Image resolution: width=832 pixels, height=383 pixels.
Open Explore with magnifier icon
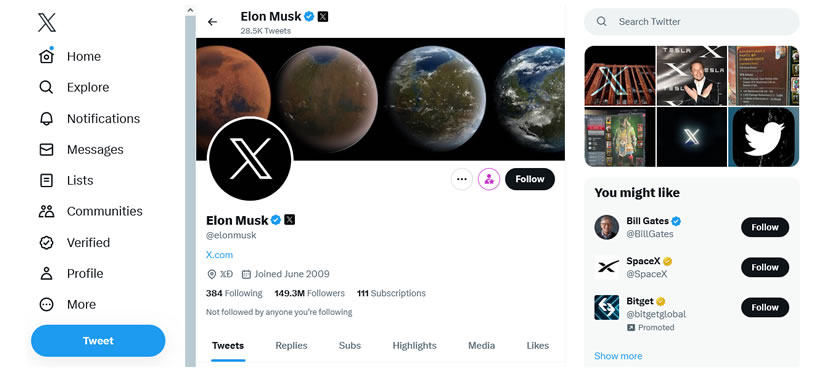(x=47, y=87)
